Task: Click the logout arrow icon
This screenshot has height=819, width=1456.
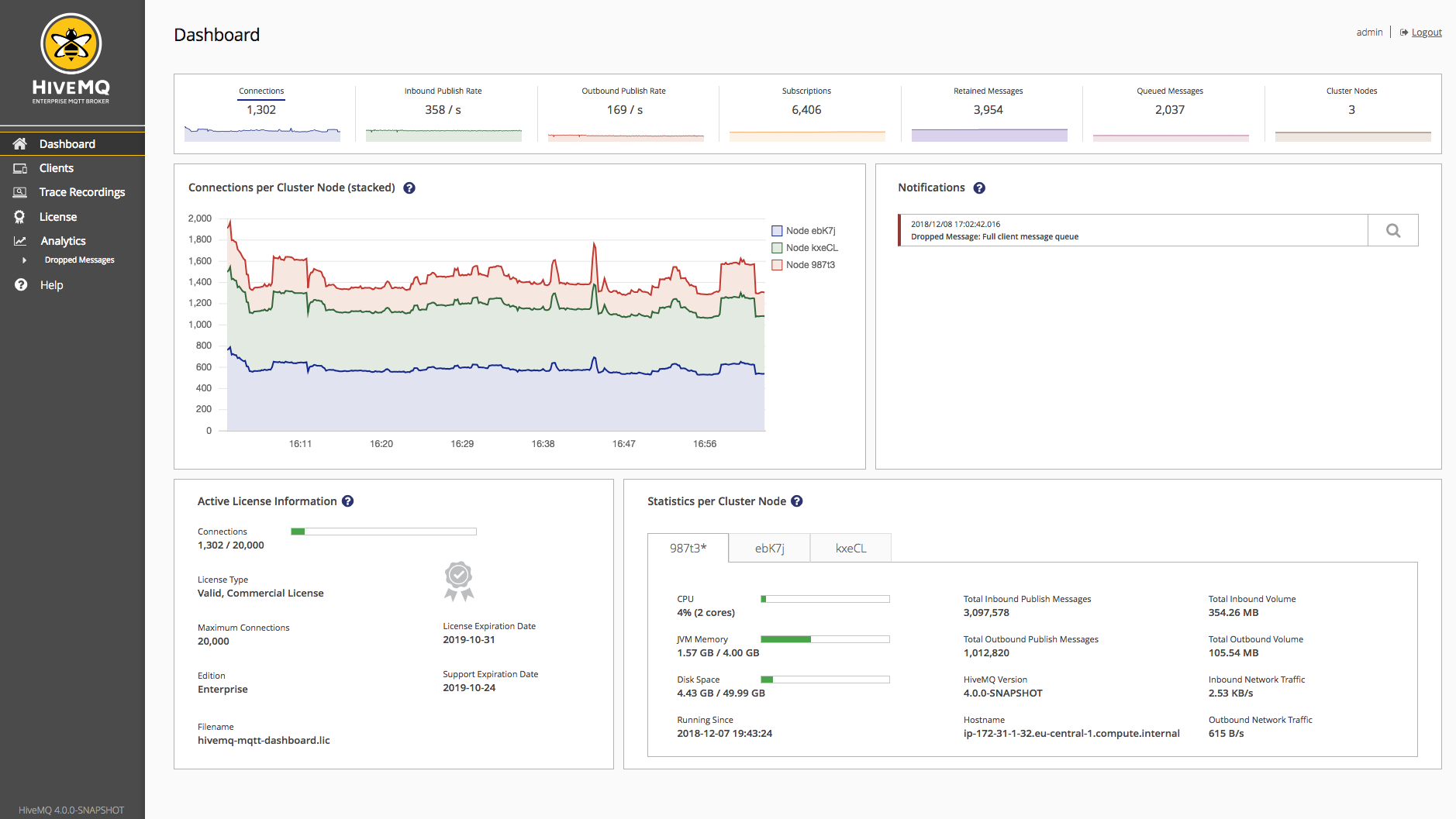Action: tap(1404, 33)
